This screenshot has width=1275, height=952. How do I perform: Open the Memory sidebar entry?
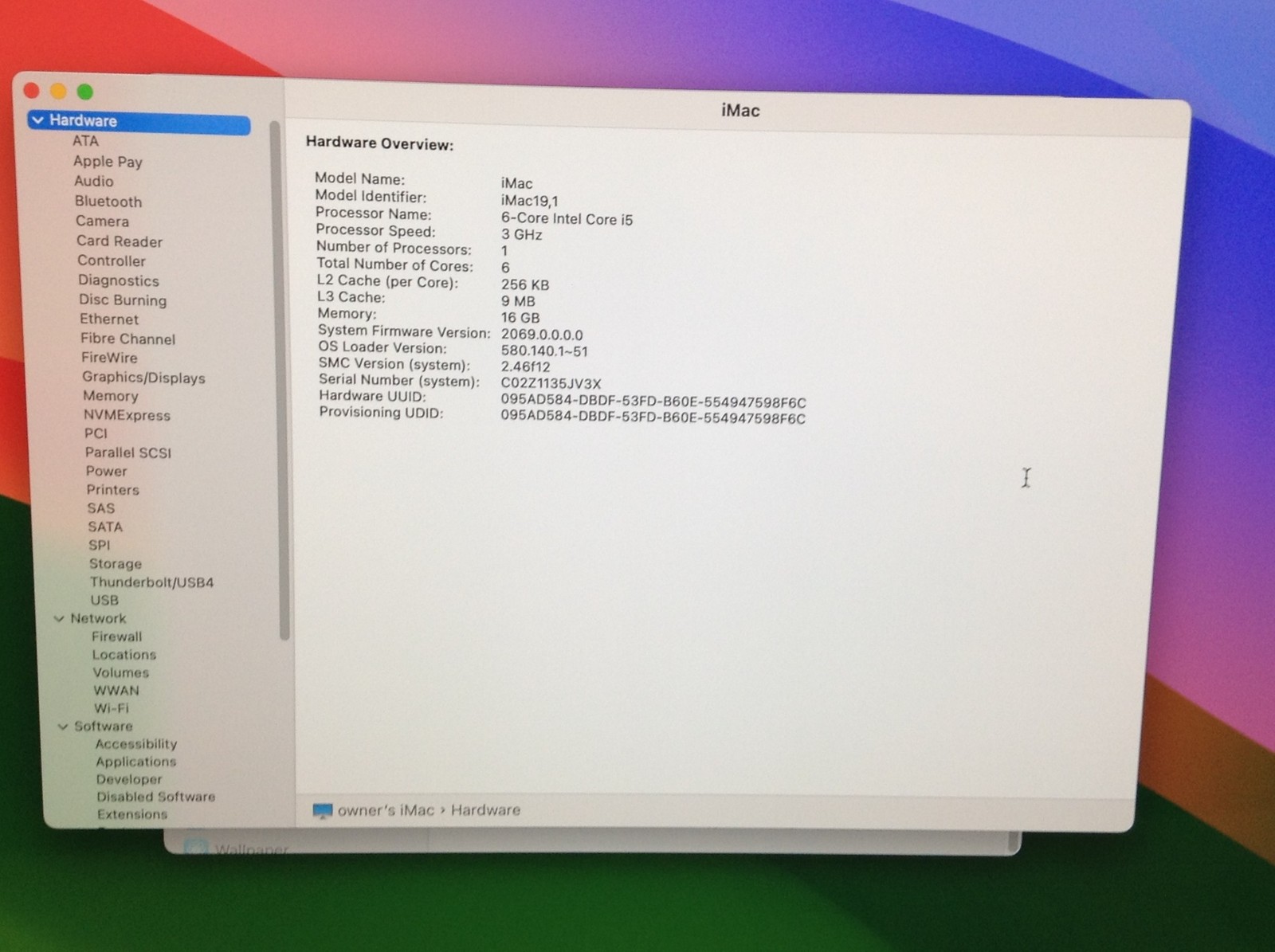coord(111,396)
